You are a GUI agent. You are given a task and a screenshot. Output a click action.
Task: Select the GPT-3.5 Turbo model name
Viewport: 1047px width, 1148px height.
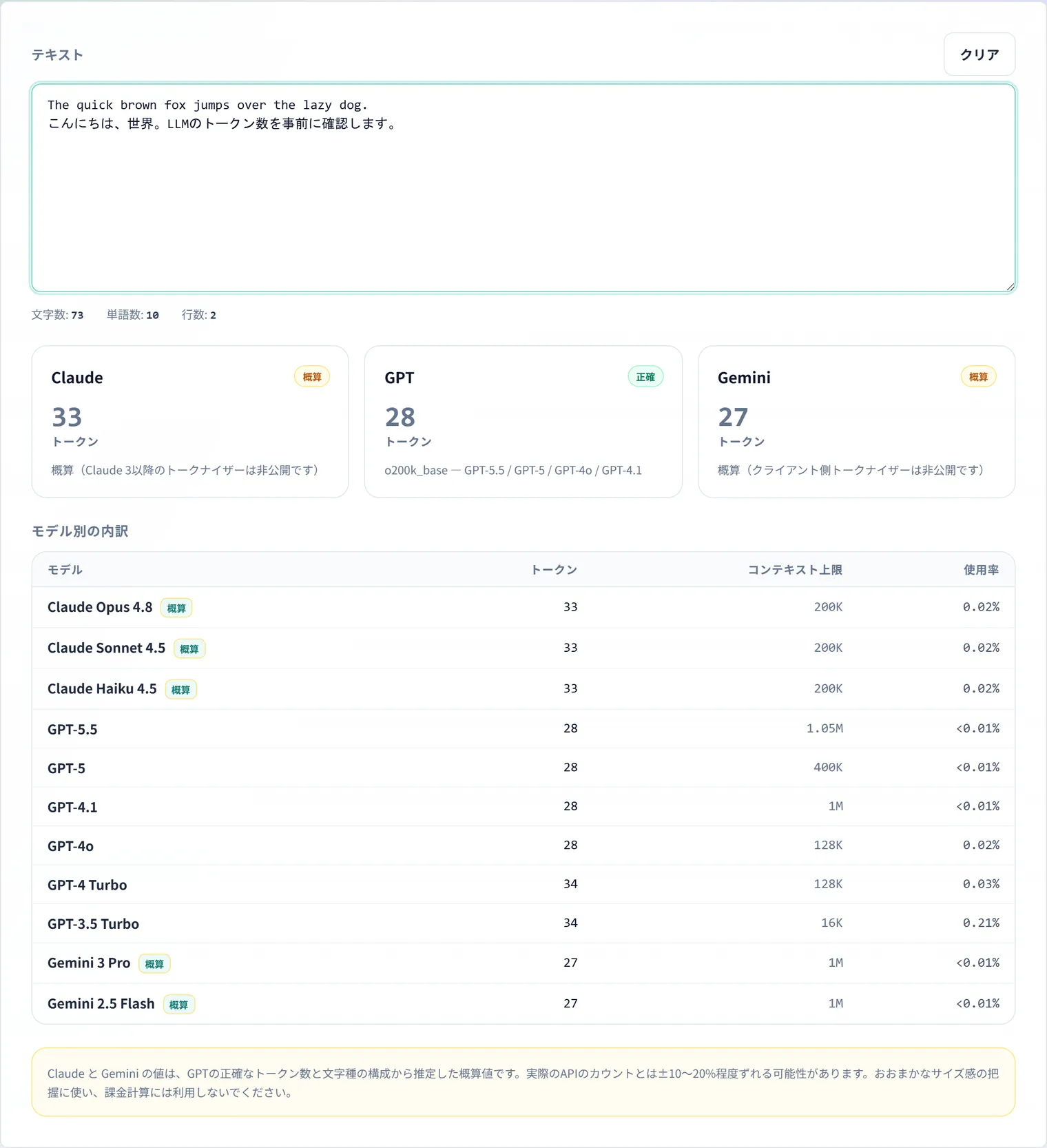tap(93, 924)
